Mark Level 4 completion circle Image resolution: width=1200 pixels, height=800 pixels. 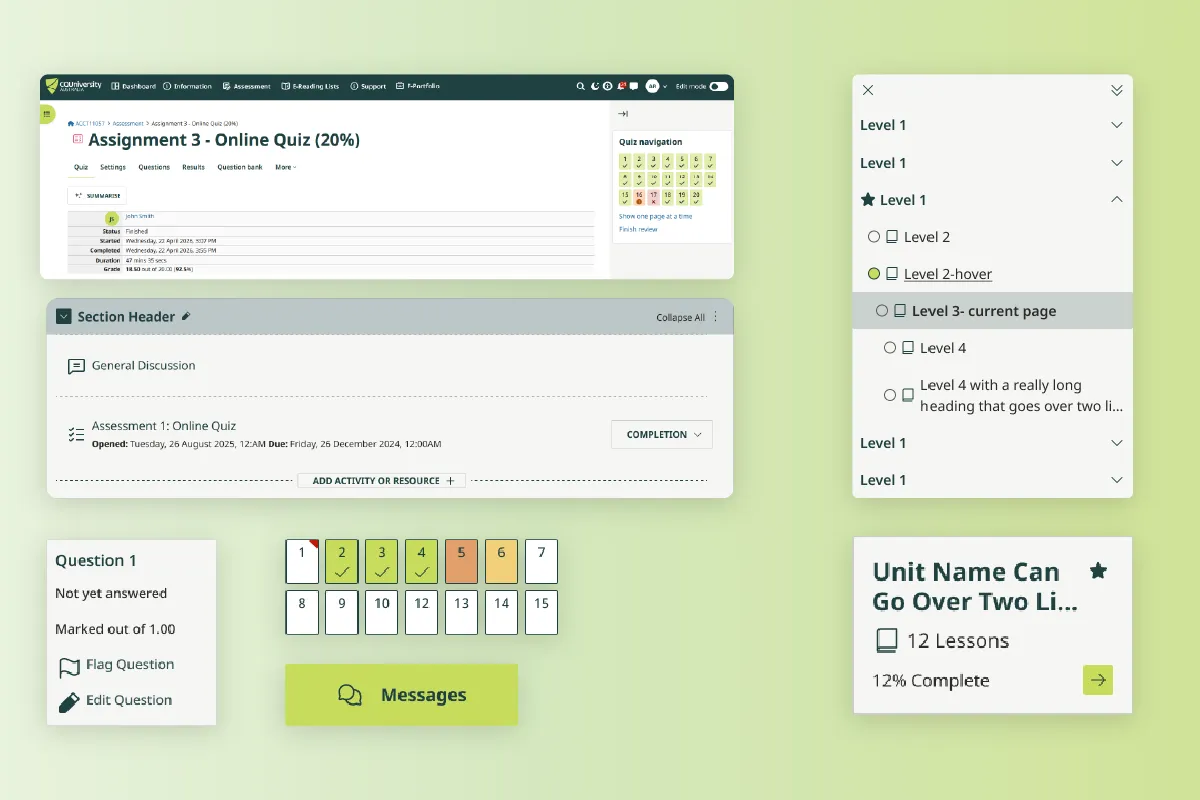tap(890, 348)
